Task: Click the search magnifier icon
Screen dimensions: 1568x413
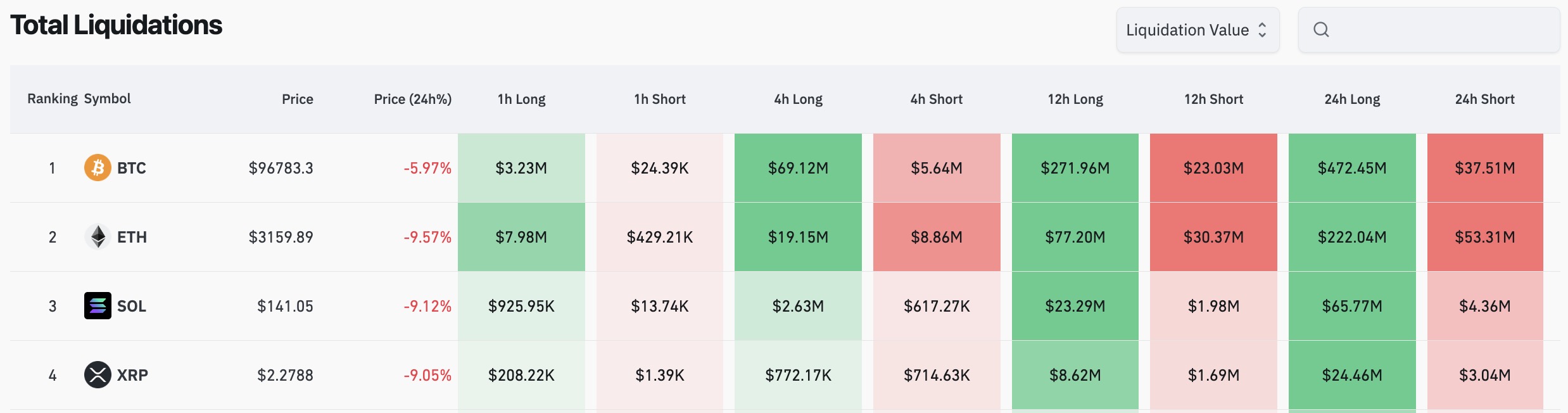Action: [1321, 30]
